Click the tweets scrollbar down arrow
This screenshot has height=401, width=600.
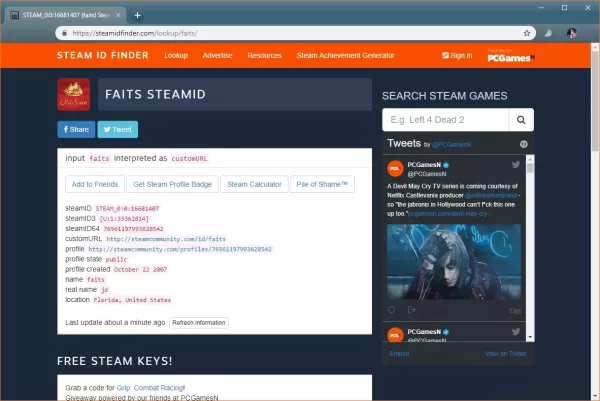click(x=530, y=337)
